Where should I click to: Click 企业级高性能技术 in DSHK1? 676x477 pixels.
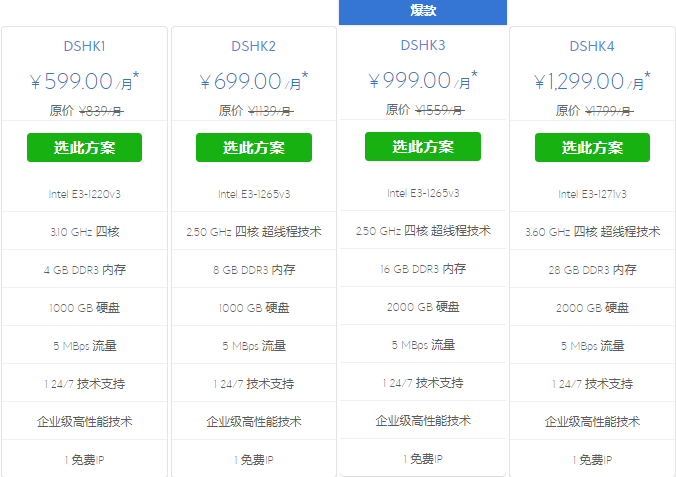[x=84, y=422]
